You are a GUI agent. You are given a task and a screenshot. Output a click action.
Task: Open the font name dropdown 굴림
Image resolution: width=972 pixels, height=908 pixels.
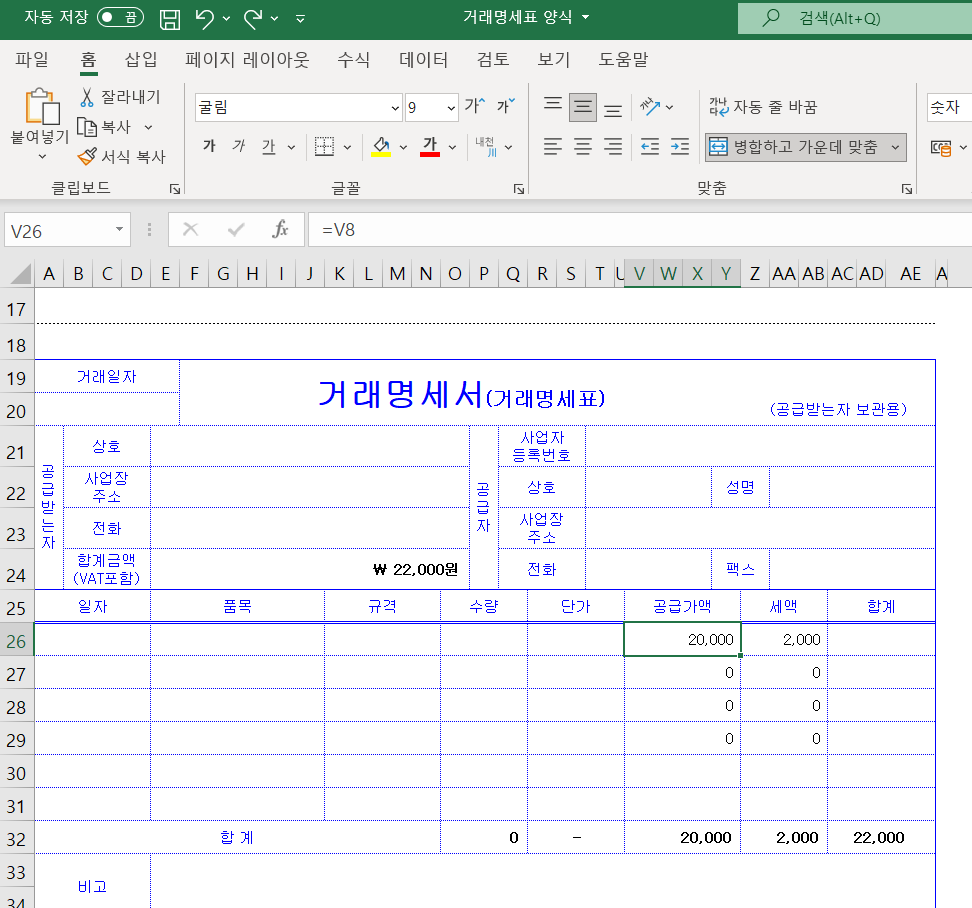[394, 108]
